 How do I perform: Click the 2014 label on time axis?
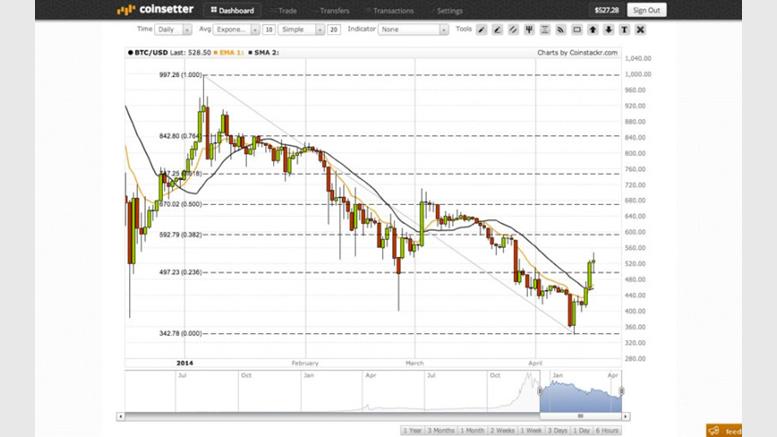pyautogui.click(x=185, y=363)
